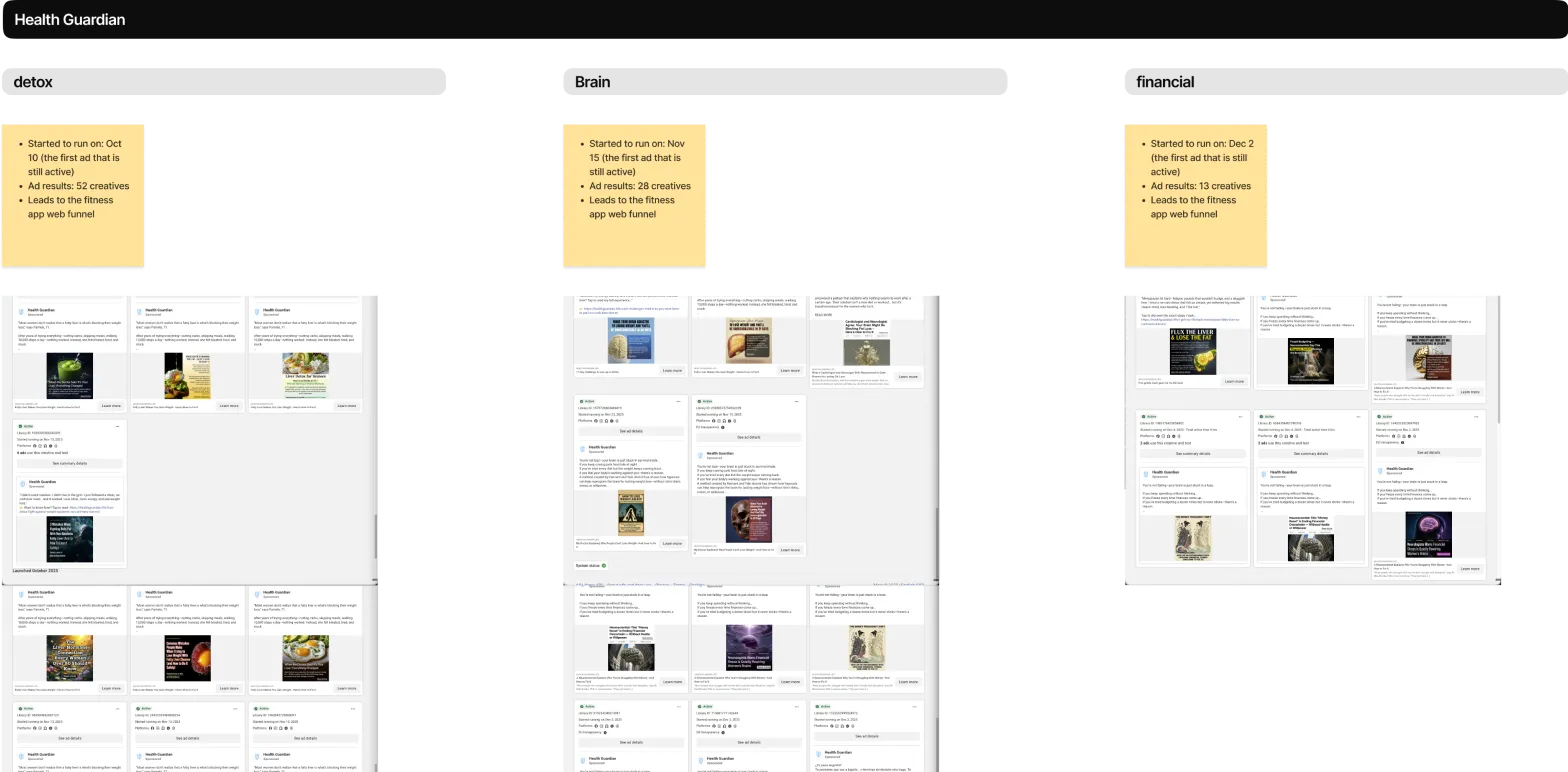Click Learn more under the Liver-Hormone Connection ad
The width and height of the screenshot is (1568, 772).
pyautogui.click(x=111, y=688)
